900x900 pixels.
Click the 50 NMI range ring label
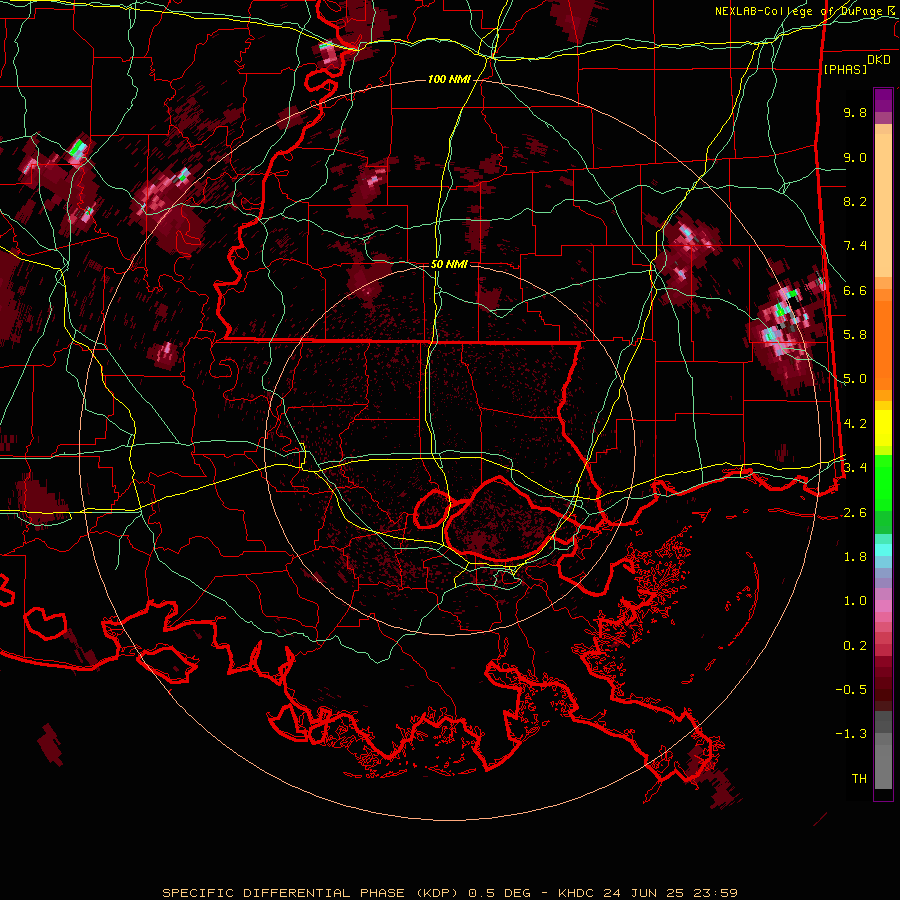pyautogui.click(x=449, y=264)
